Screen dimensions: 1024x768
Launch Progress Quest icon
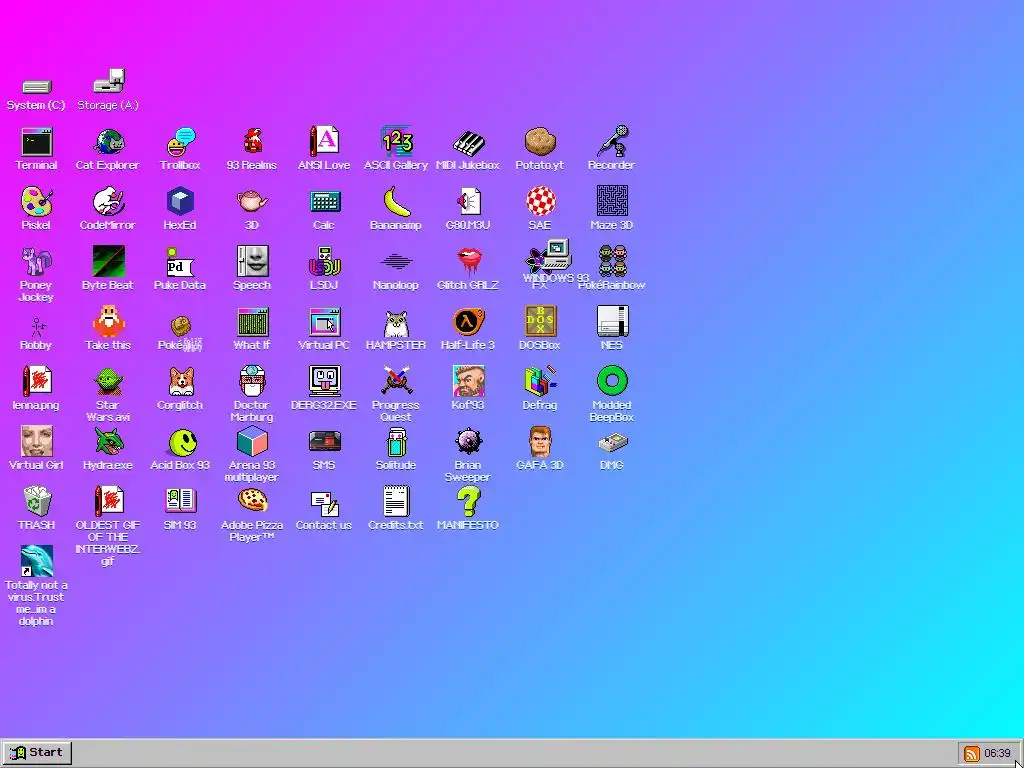[x=396, y=382]
